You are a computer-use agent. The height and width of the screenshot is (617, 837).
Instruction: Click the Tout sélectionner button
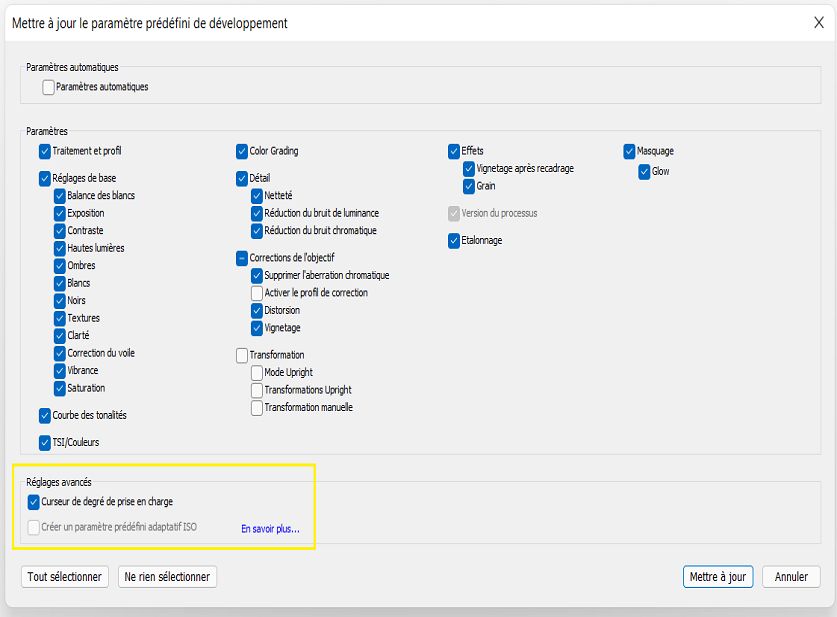(65, 577)
